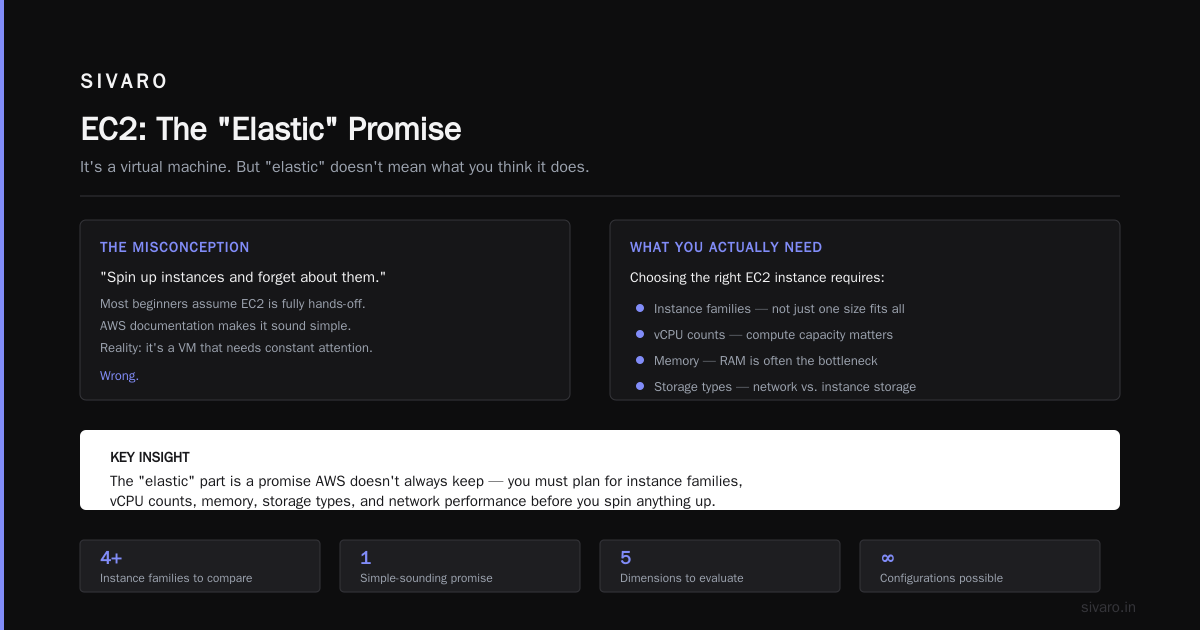Click the subtitle about what "elastic" means
Image resolution: width=1200 pixels, height=630 pixels.
pos(335,167)
